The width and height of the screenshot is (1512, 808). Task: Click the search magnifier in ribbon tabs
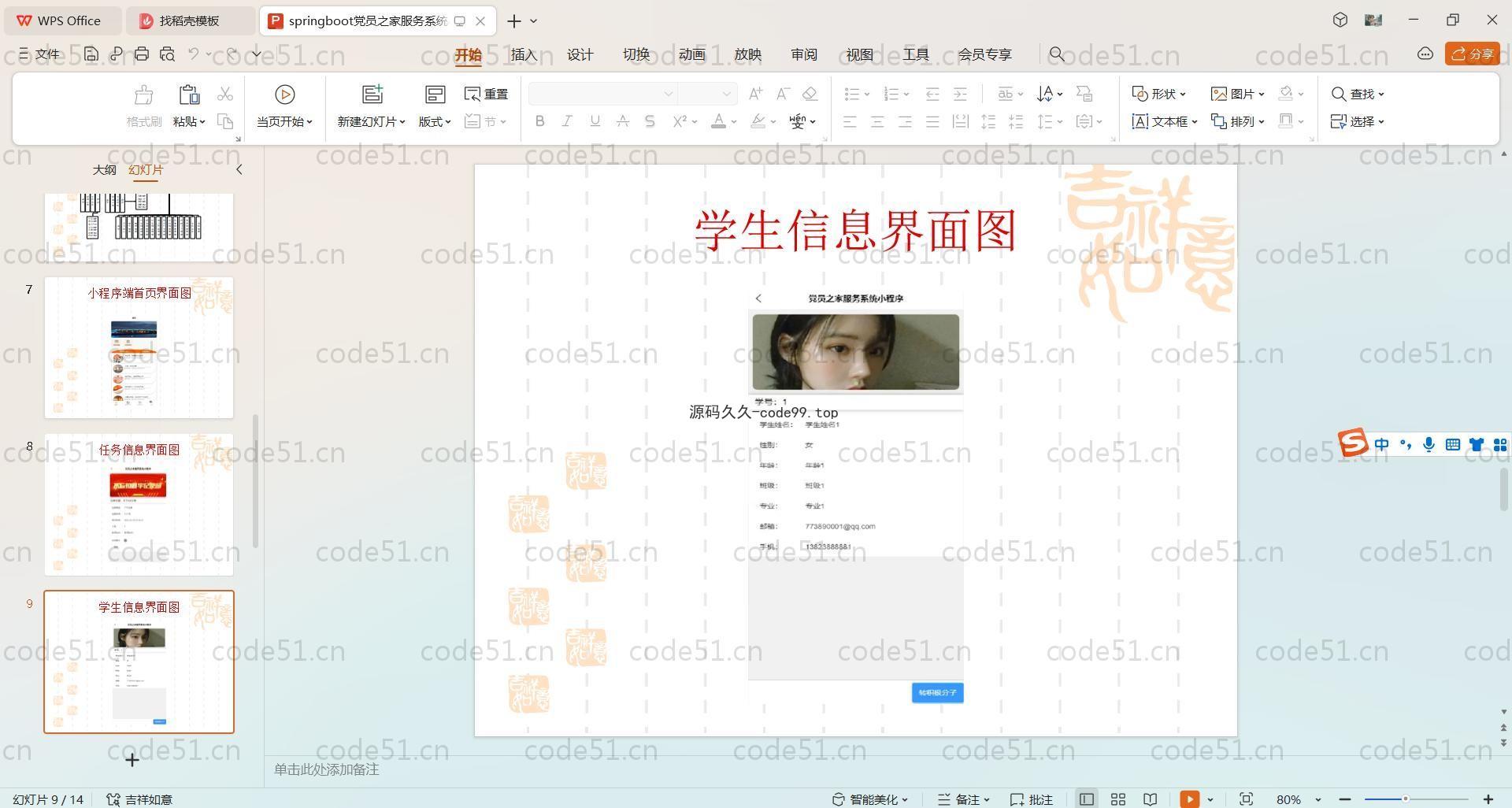[1057, 54]
